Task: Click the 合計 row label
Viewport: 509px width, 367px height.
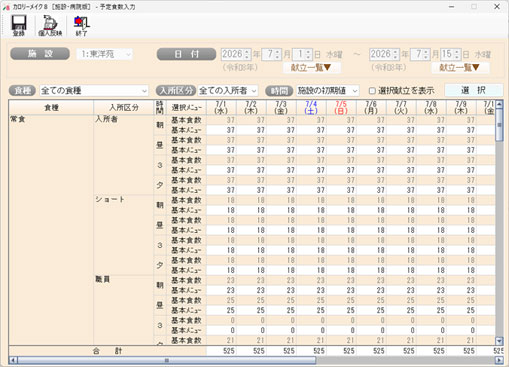Action: (107, 351)
